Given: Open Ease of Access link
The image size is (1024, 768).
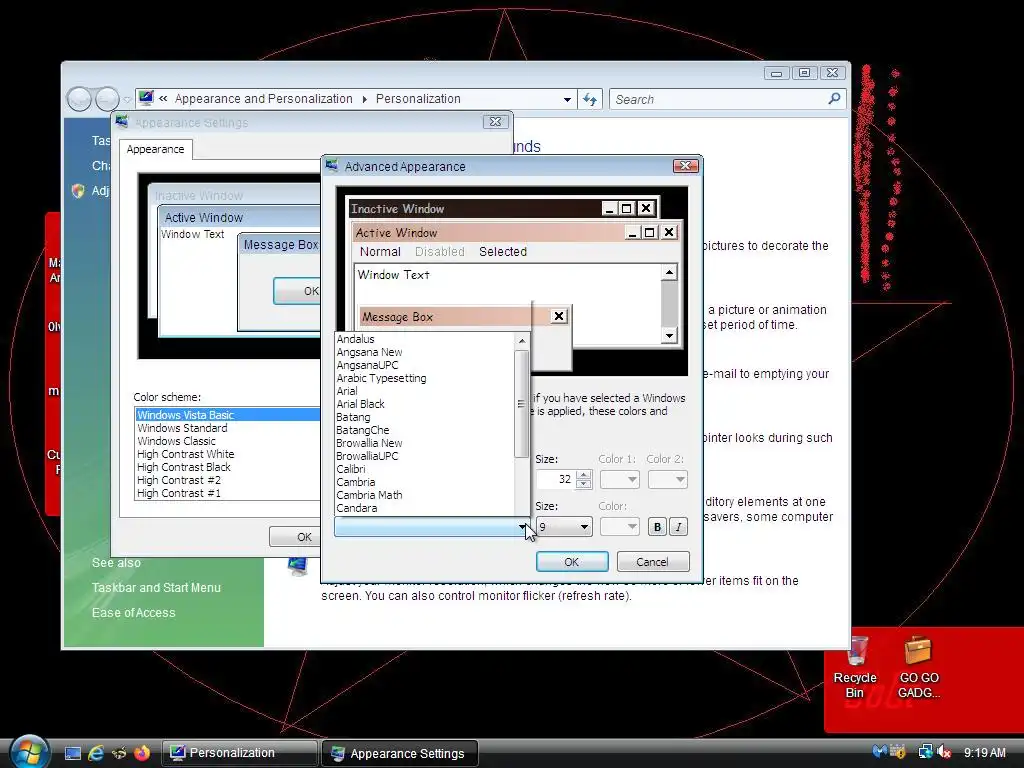Looking at the screenshot, I should pos(133,613).
